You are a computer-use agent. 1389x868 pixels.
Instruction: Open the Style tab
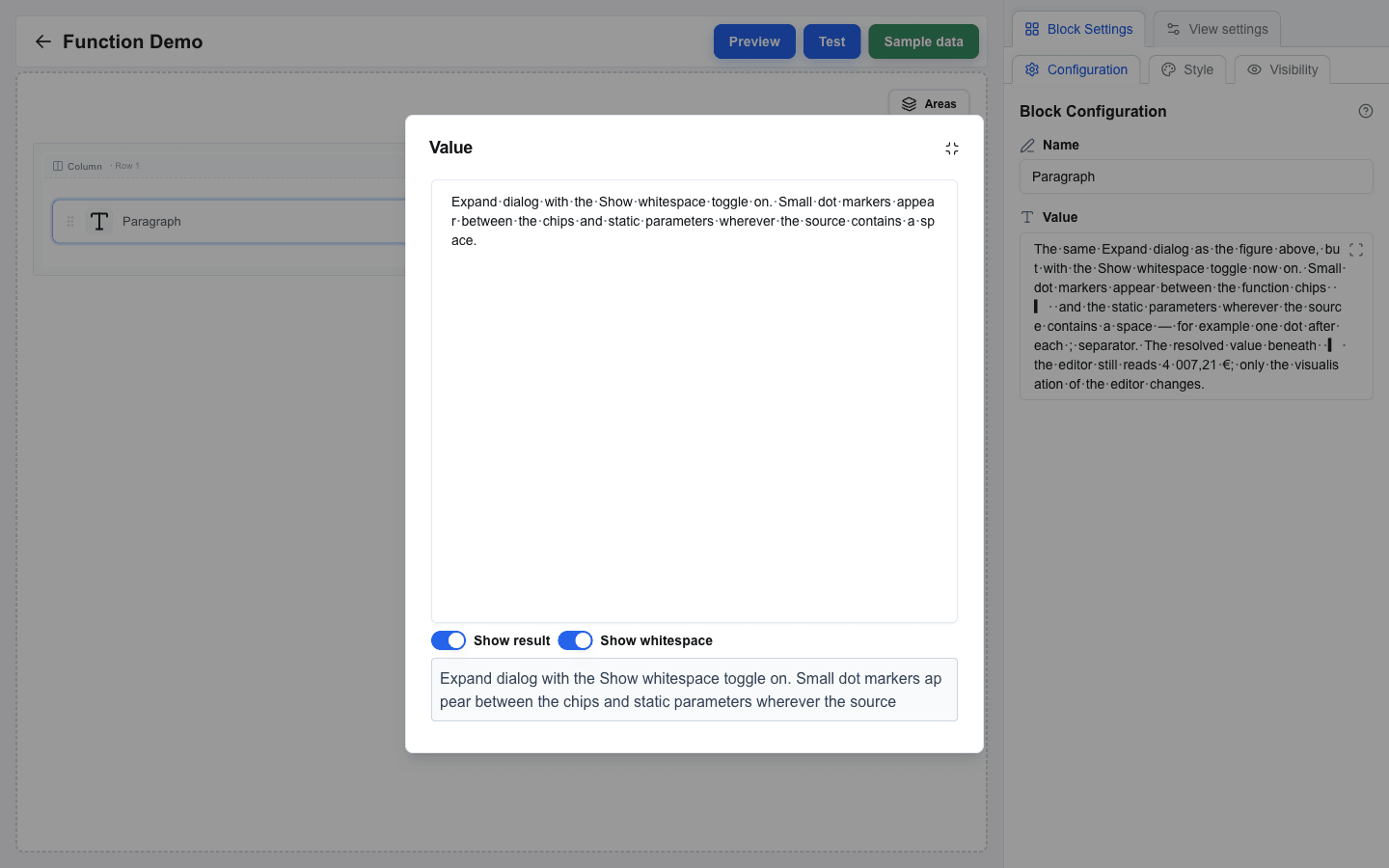[1187, 69]
